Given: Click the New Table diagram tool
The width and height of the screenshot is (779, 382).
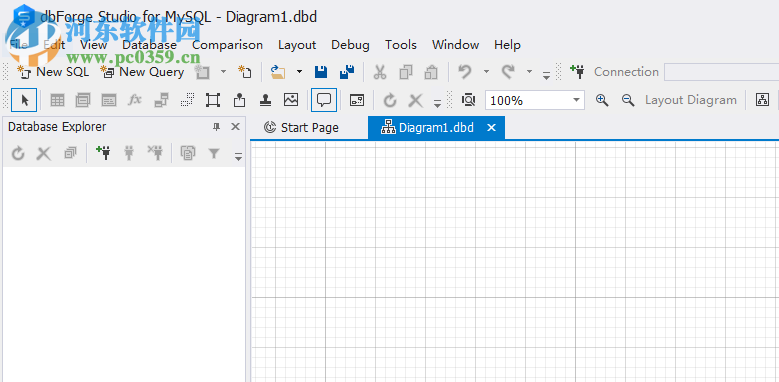Looking at the screenshot, I should [58, 100].
